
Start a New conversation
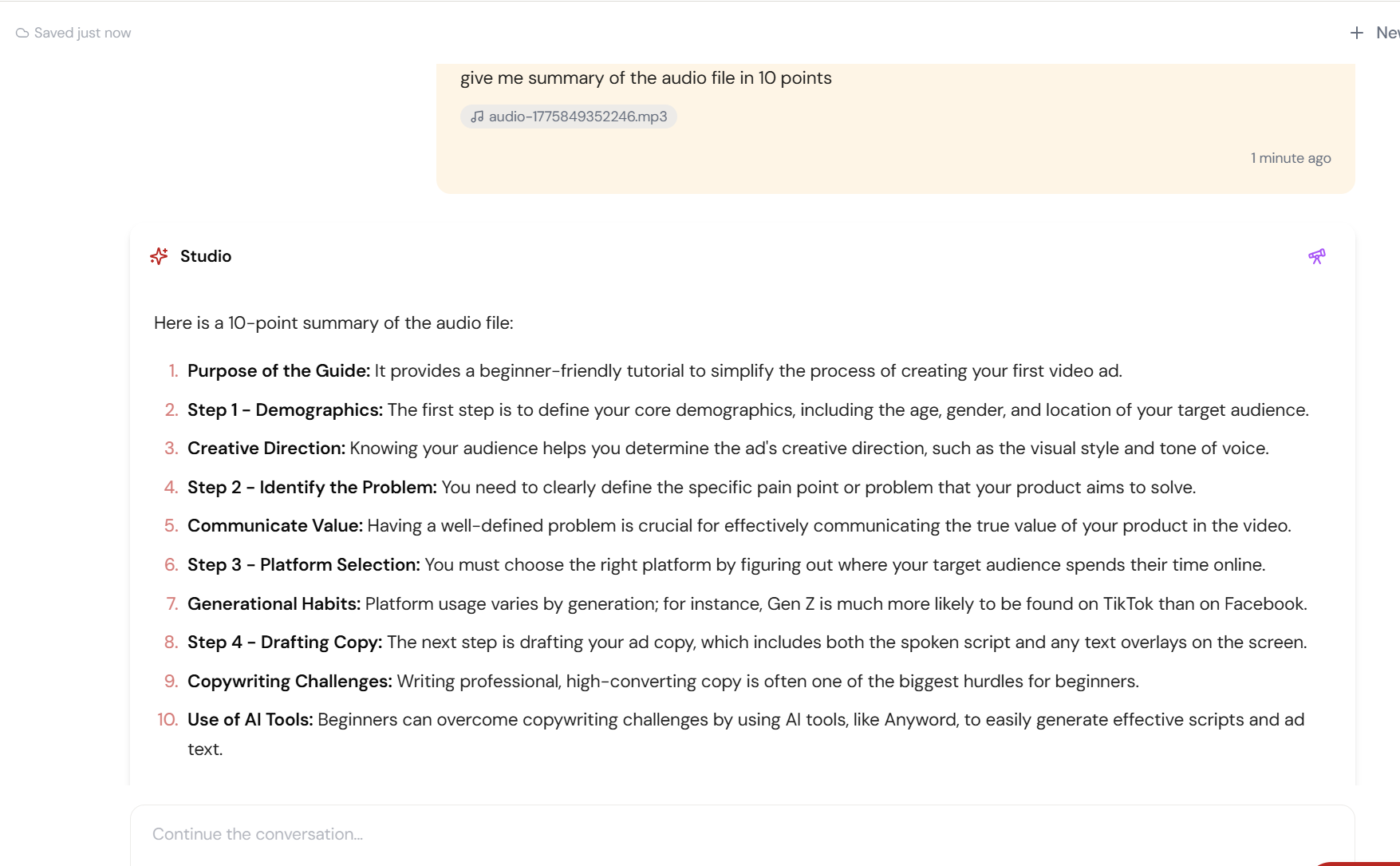1386,33
